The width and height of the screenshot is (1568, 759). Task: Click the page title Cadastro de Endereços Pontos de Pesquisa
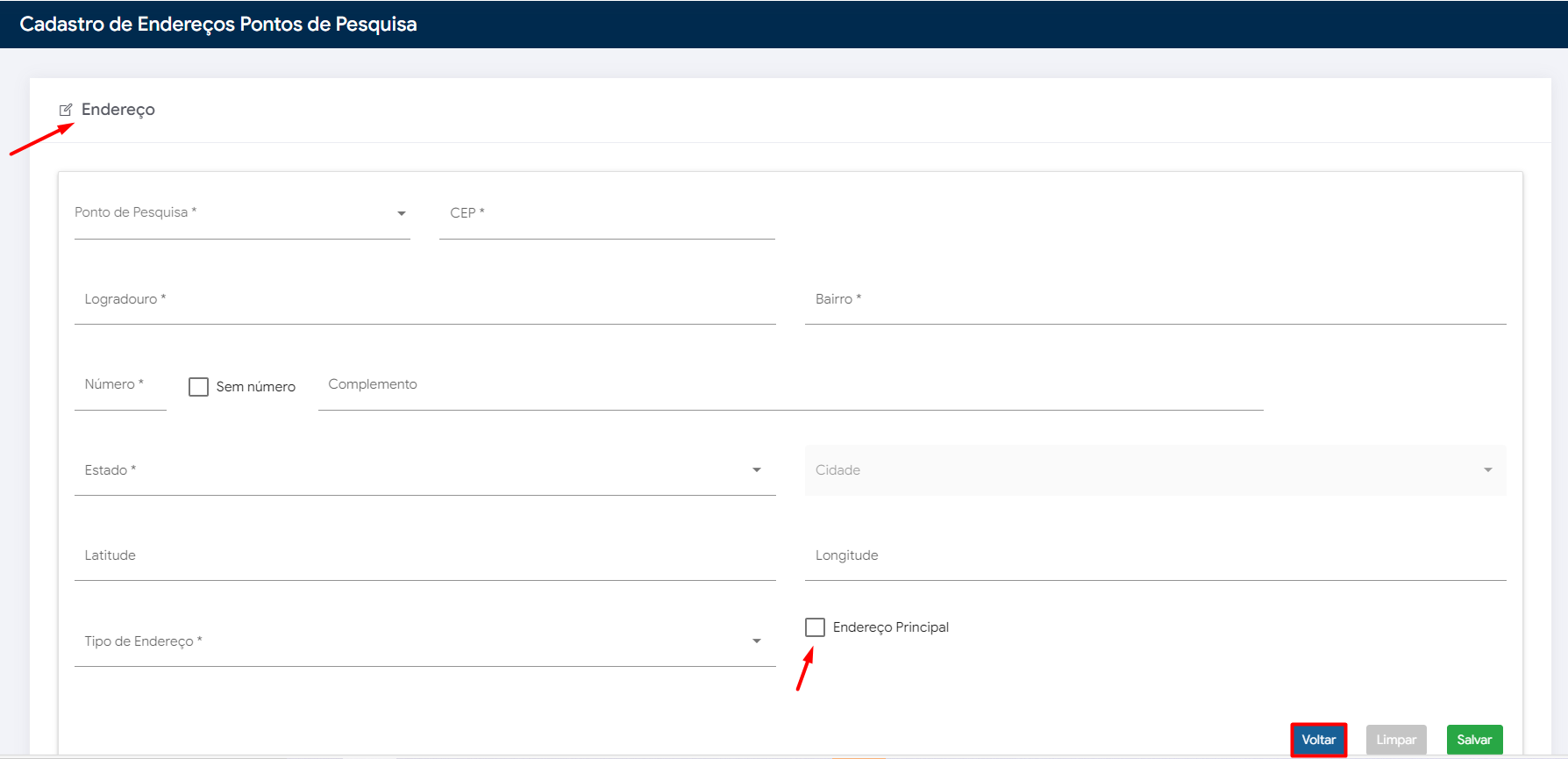pyautogui.click(x=218, y=25)
